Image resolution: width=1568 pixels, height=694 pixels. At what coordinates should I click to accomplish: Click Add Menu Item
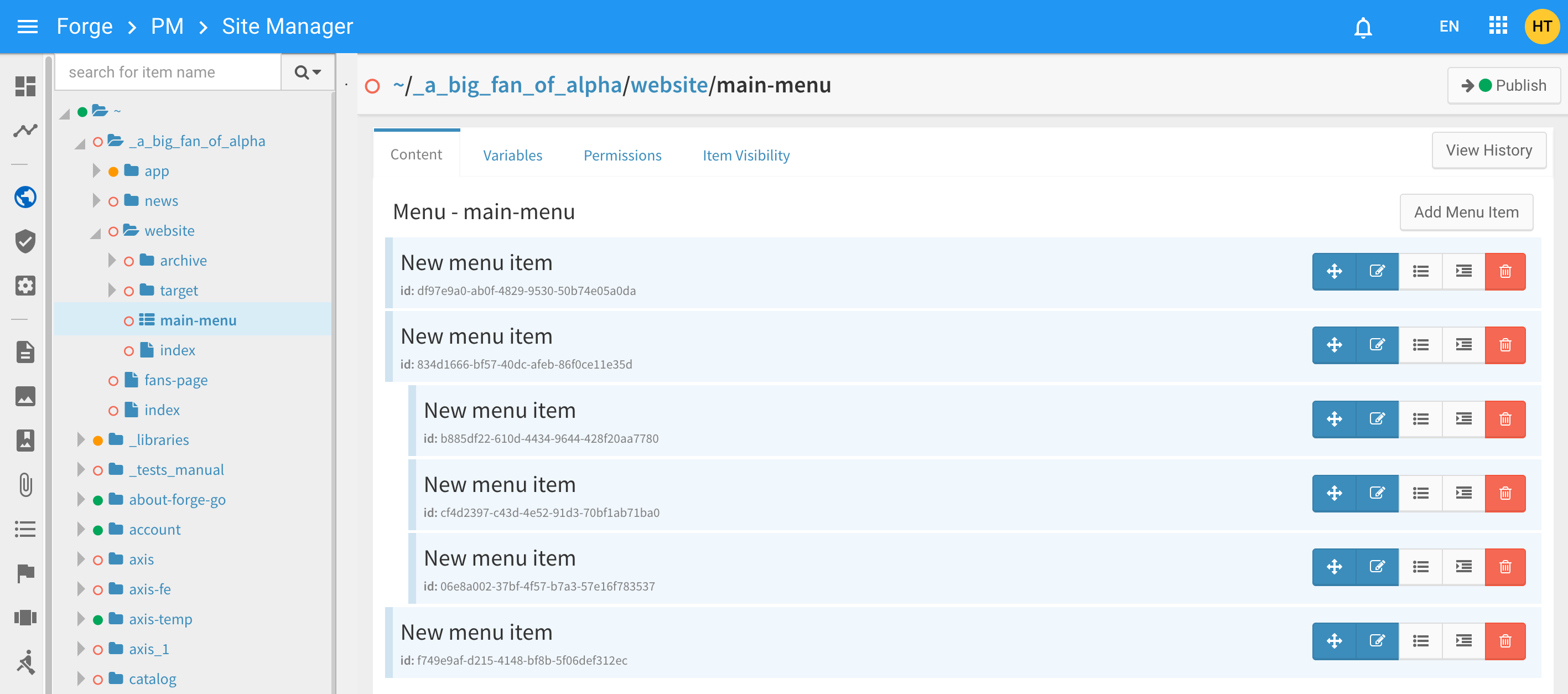pos(1466,212)
